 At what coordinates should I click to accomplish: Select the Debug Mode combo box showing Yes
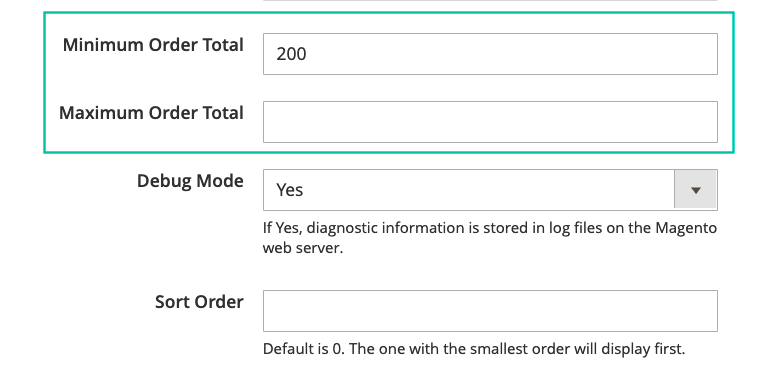point(490,190)
